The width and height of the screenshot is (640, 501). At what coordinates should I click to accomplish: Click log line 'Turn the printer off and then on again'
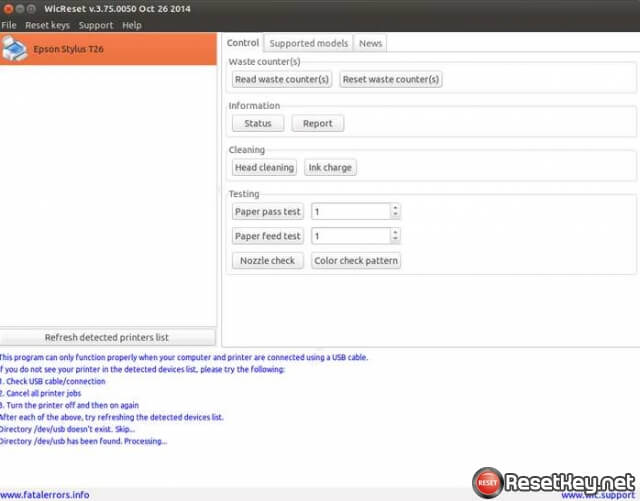click(69, 405)
